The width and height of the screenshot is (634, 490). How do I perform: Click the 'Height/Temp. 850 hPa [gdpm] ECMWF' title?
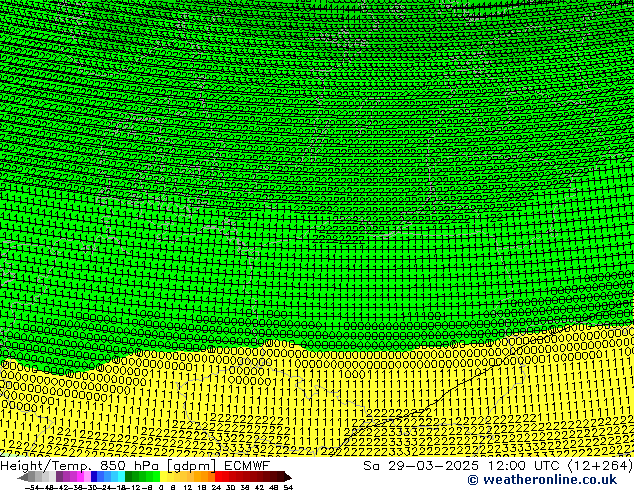(x=135, y=466)
